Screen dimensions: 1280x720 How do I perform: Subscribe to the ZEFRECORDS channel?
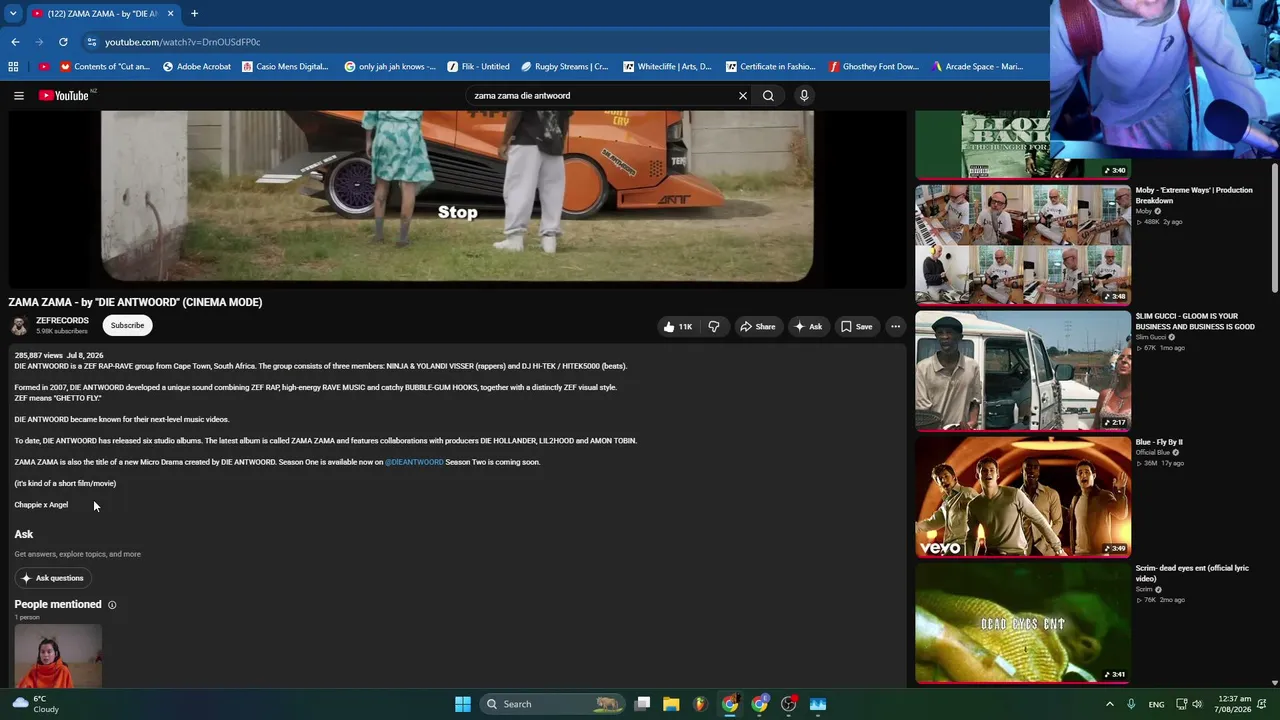(x=127, y=325)
